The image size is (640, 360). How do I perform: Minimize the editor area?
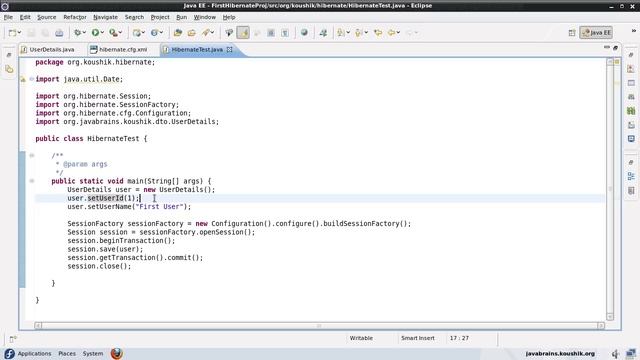click(607, 48)
